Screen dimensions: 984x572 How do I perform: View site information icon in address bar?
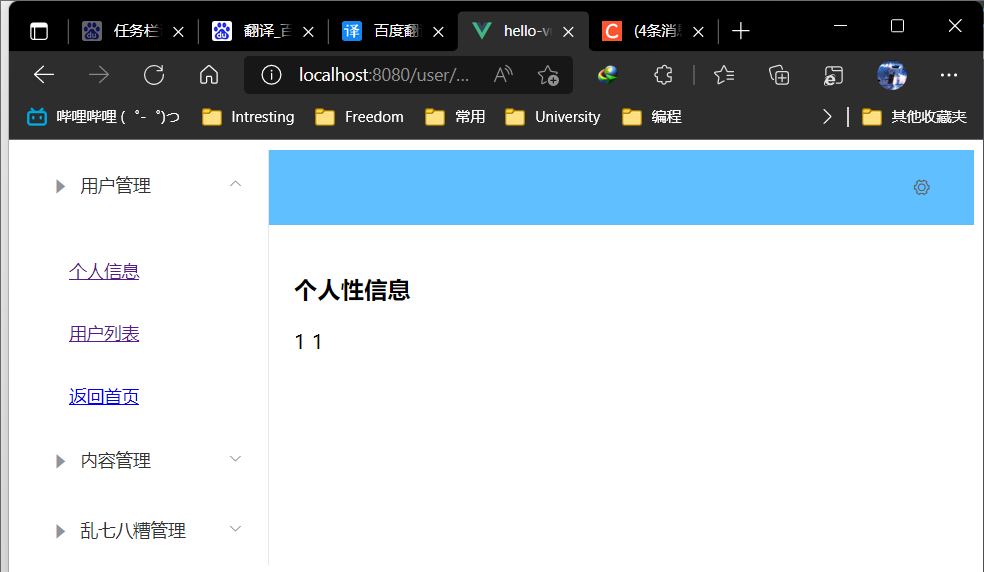coord(271,75)
